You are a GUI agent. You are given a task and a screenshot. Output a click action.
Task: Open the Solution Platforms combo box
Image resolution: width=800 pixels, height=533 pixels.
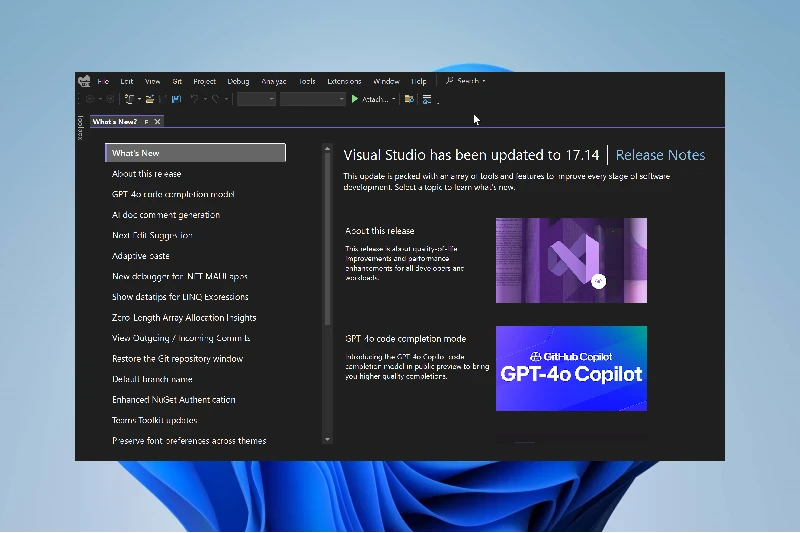[313, 99]
